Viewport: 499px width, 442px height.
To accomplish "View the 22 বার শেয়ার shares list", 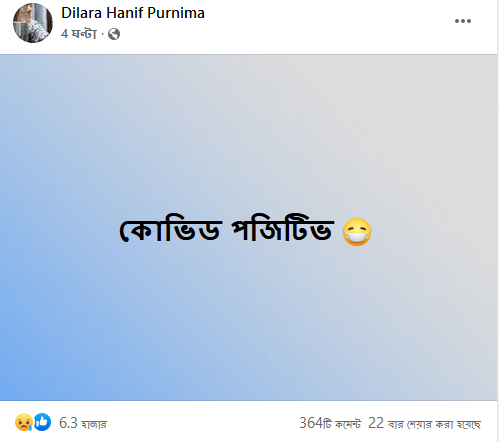I will coord(424,423).
